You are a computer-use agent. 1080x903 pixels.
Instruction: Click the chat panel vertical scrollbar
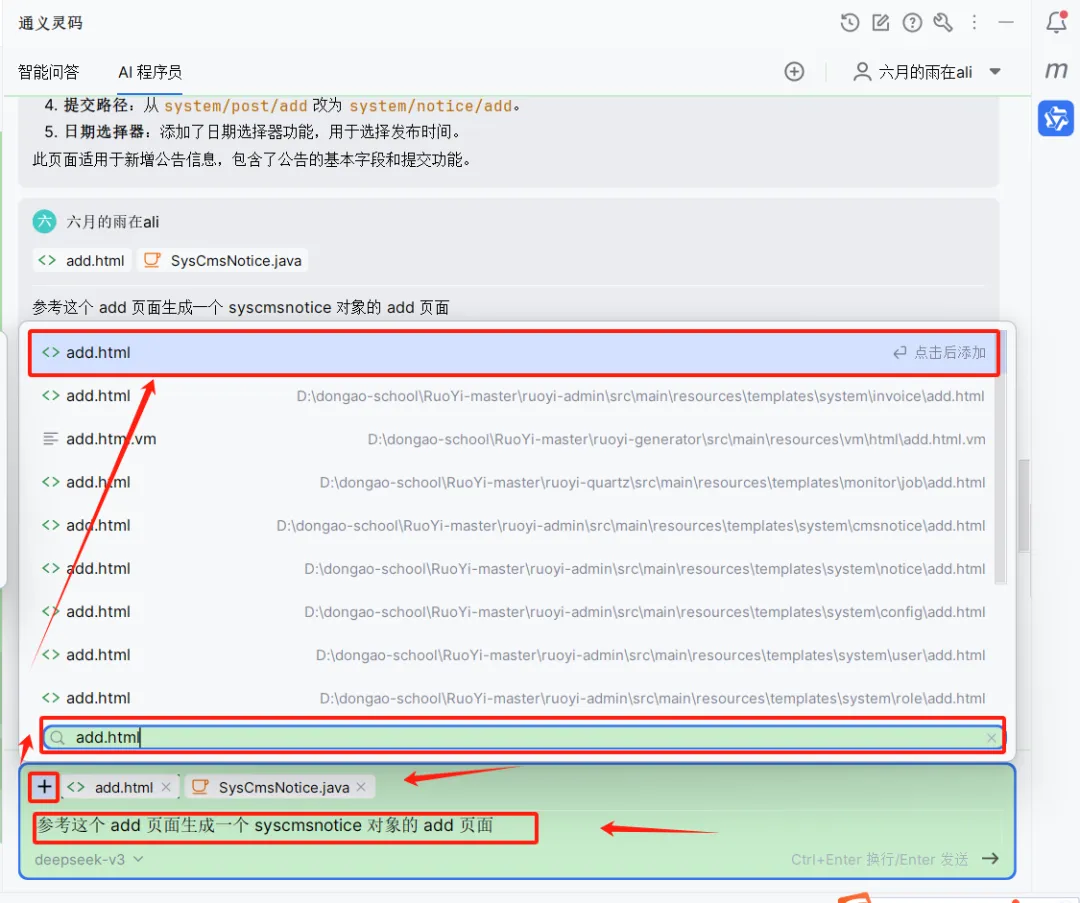coord(1024,505)
